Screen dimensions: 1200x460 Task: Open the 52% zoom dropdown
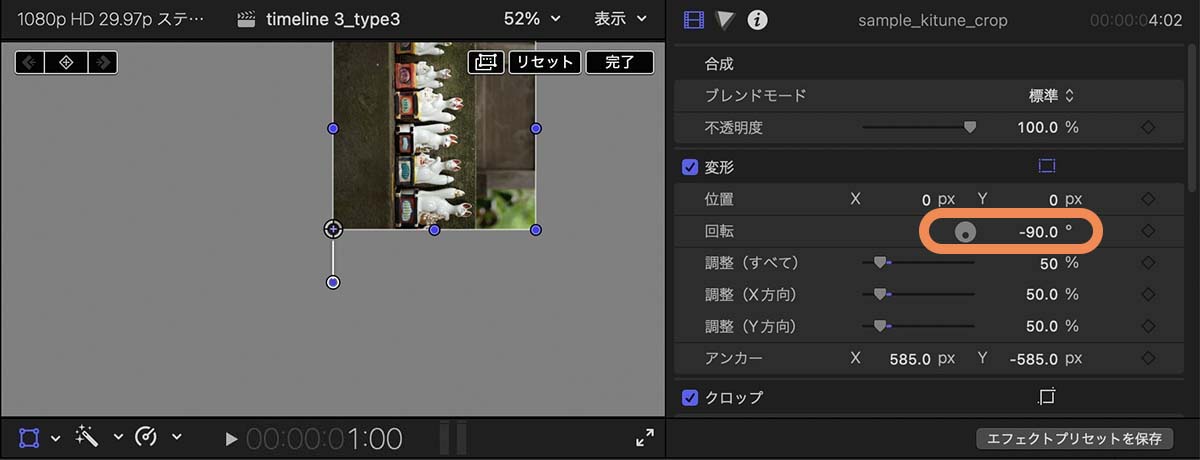point(532,19)
